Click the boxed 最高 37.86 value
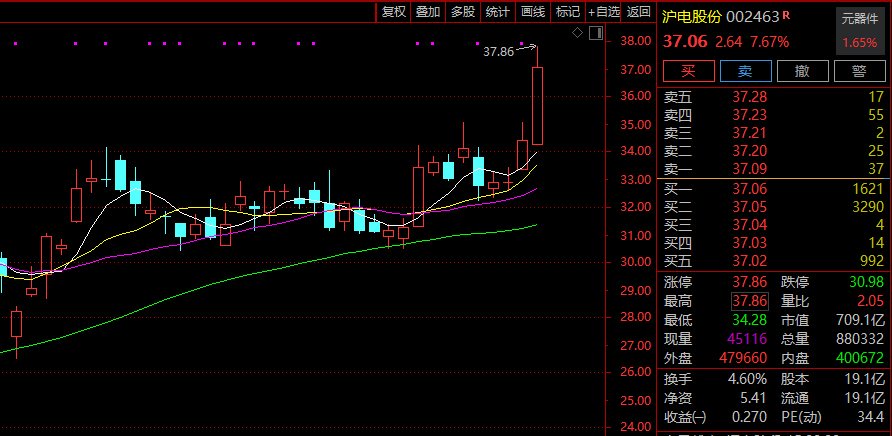 [749, 301]
